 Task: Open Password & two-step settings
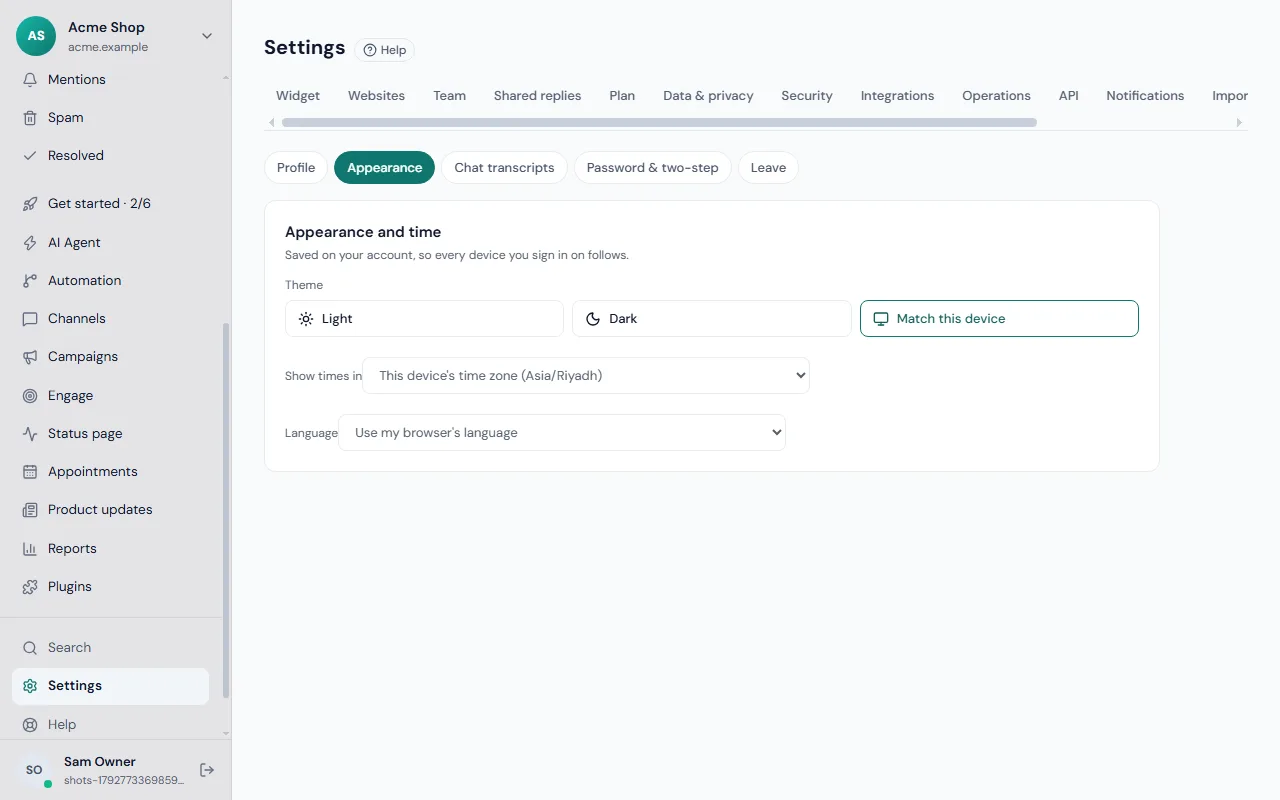coord(652,167)
